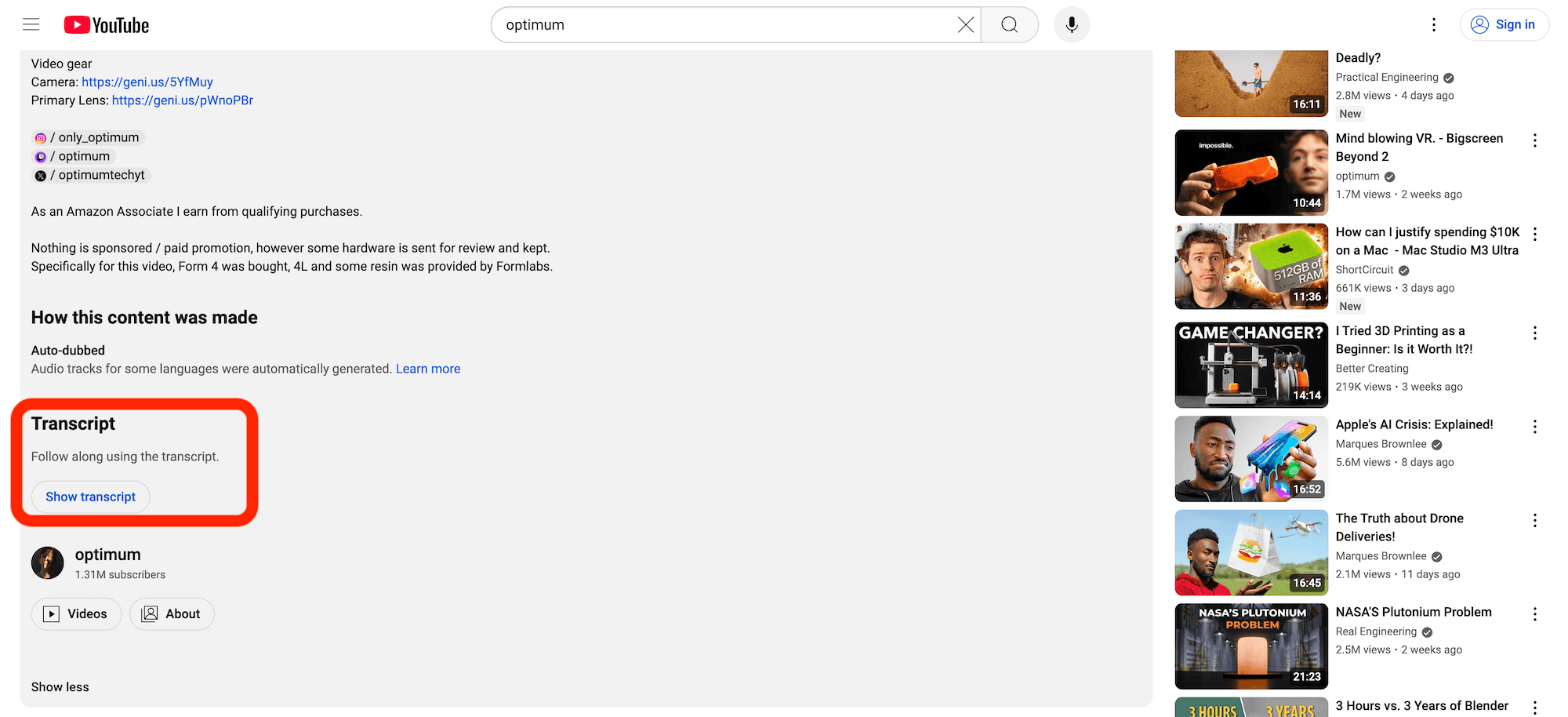Open the camera link geni.us/5YfMuy
1568x717 pixels.
(x=147, y=82)
